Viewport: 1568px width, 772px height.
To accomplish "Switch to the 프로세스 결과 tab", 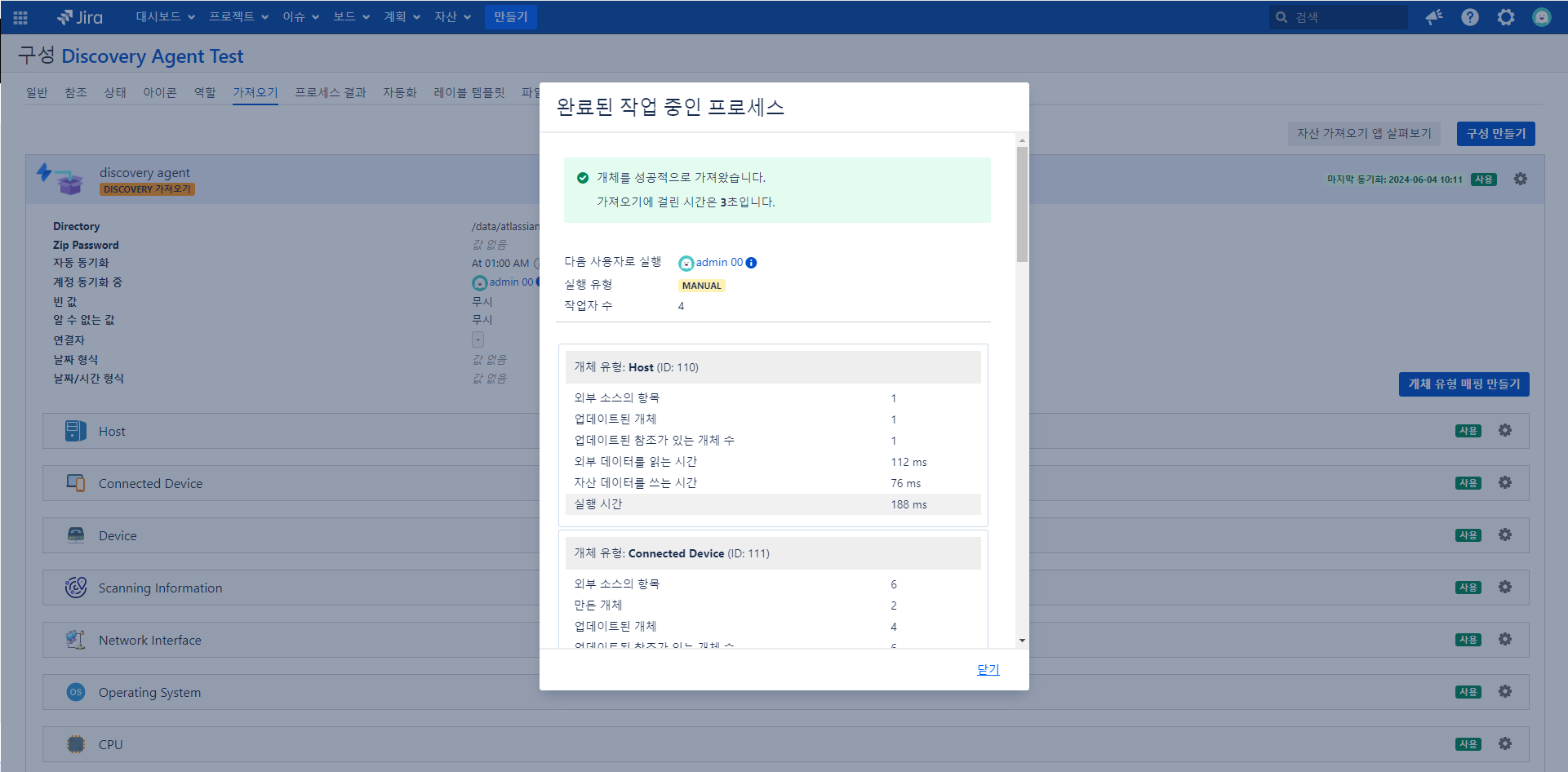I will 331,93.
